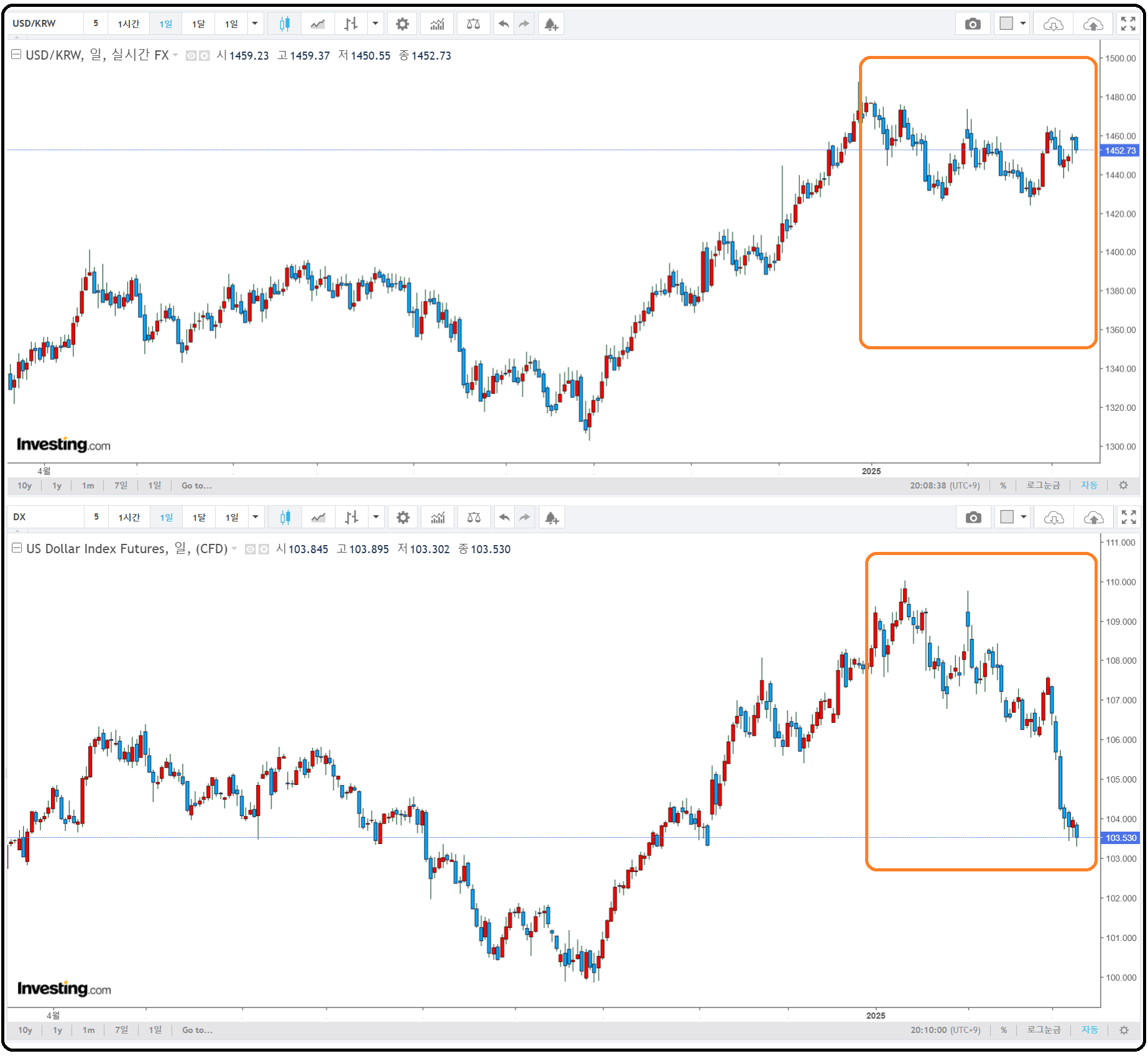The image size is (1148, 1056).
Task: Open USD/KRW chart settings gear
Action: [403, 24]
